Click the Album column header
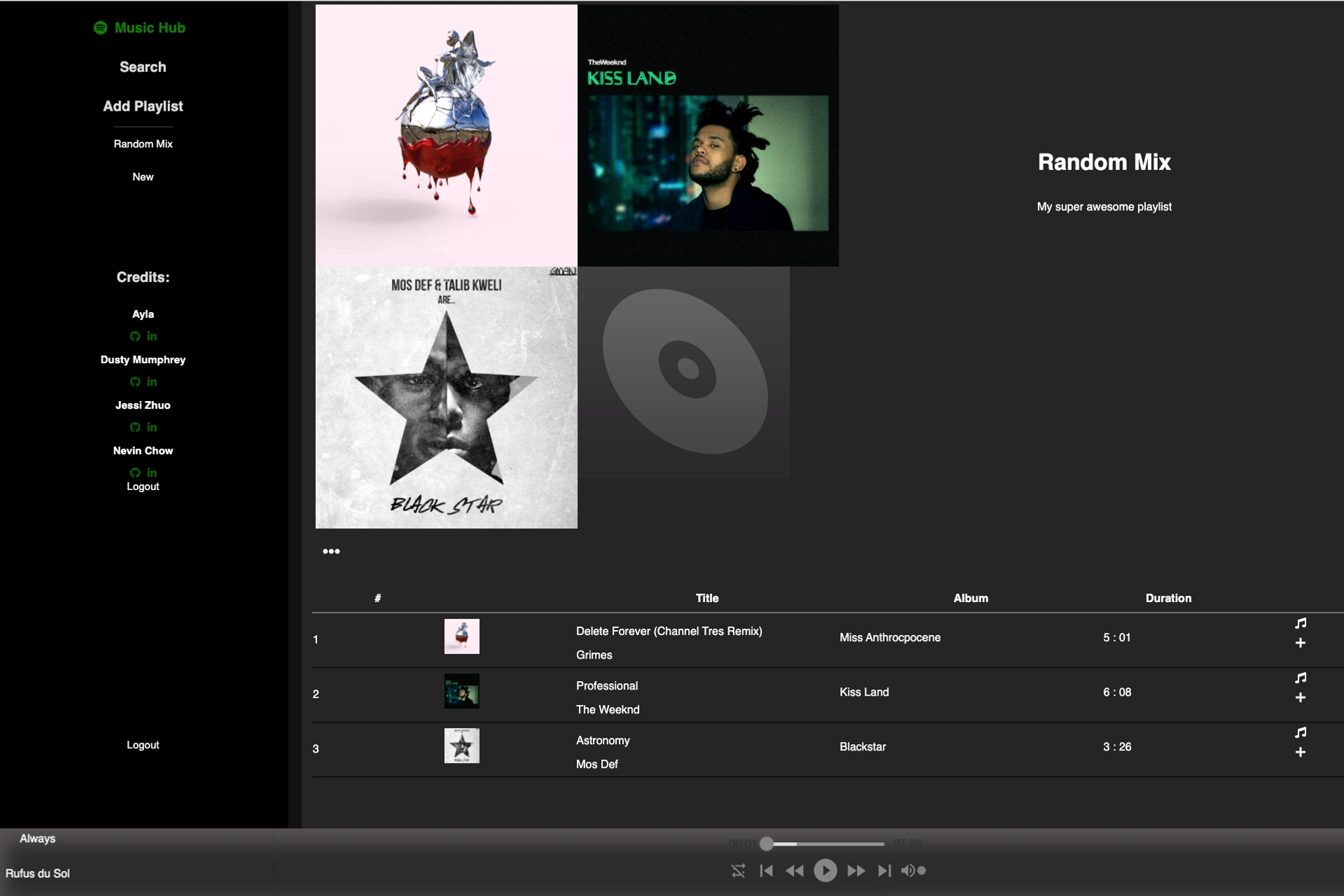 (x=971, y=598)
